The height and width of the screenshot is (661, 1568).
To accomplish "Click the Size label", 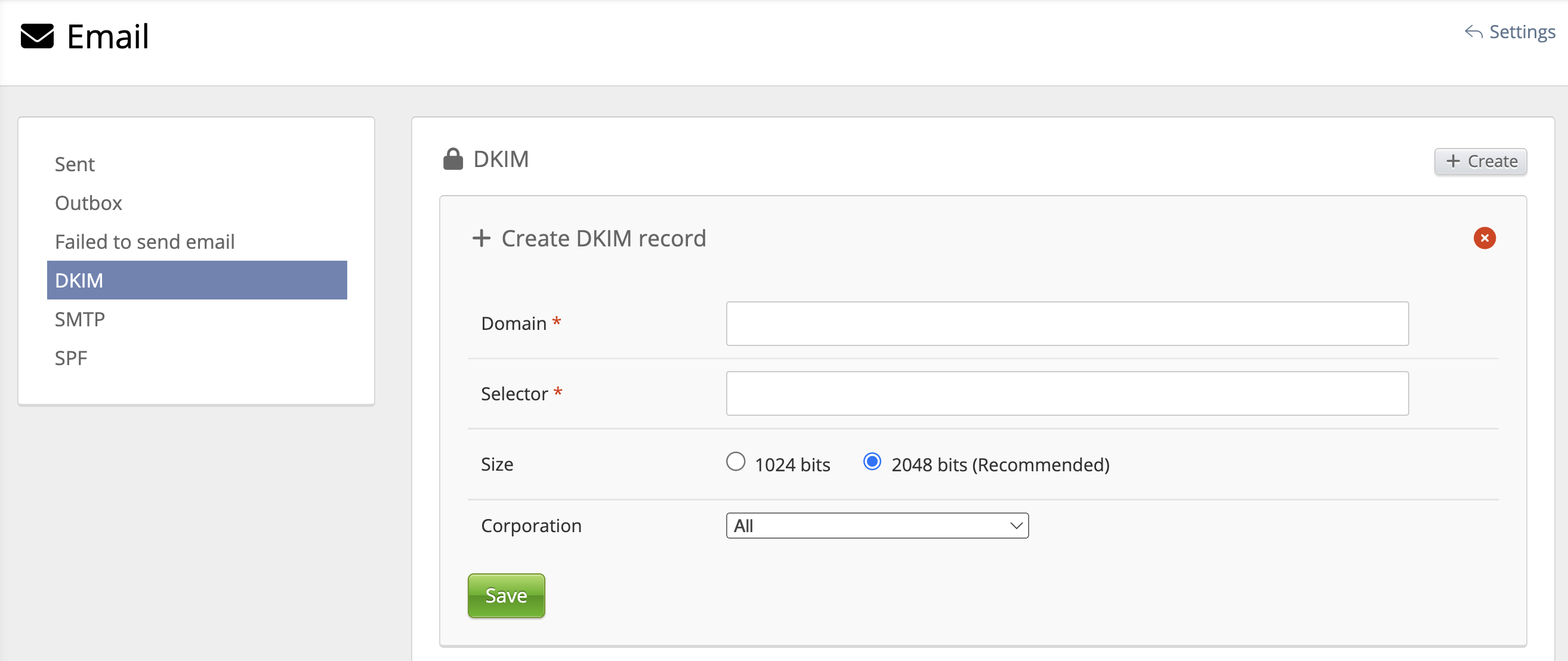I will click(x=496, y=464).
